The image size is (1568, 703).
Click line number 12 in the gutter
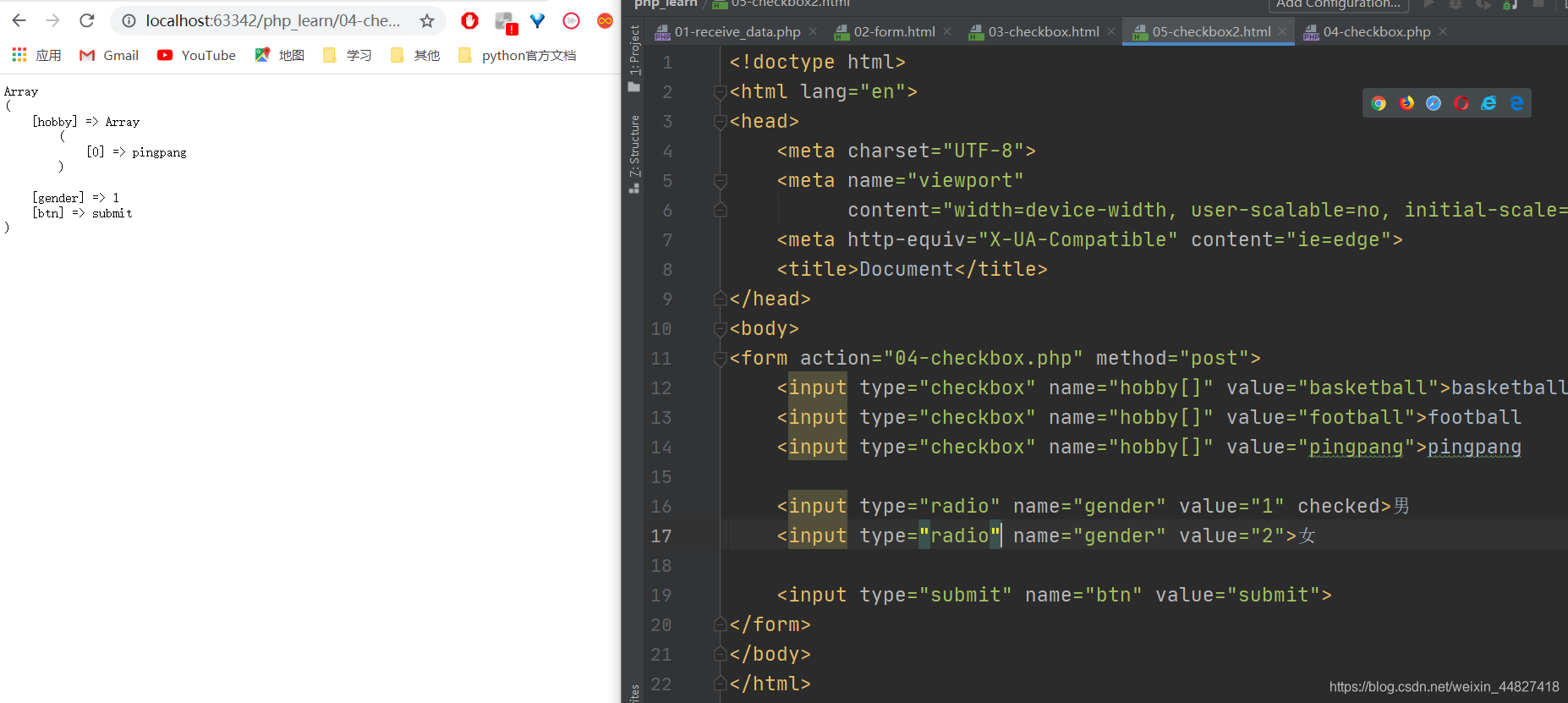[x=661, y=388]
